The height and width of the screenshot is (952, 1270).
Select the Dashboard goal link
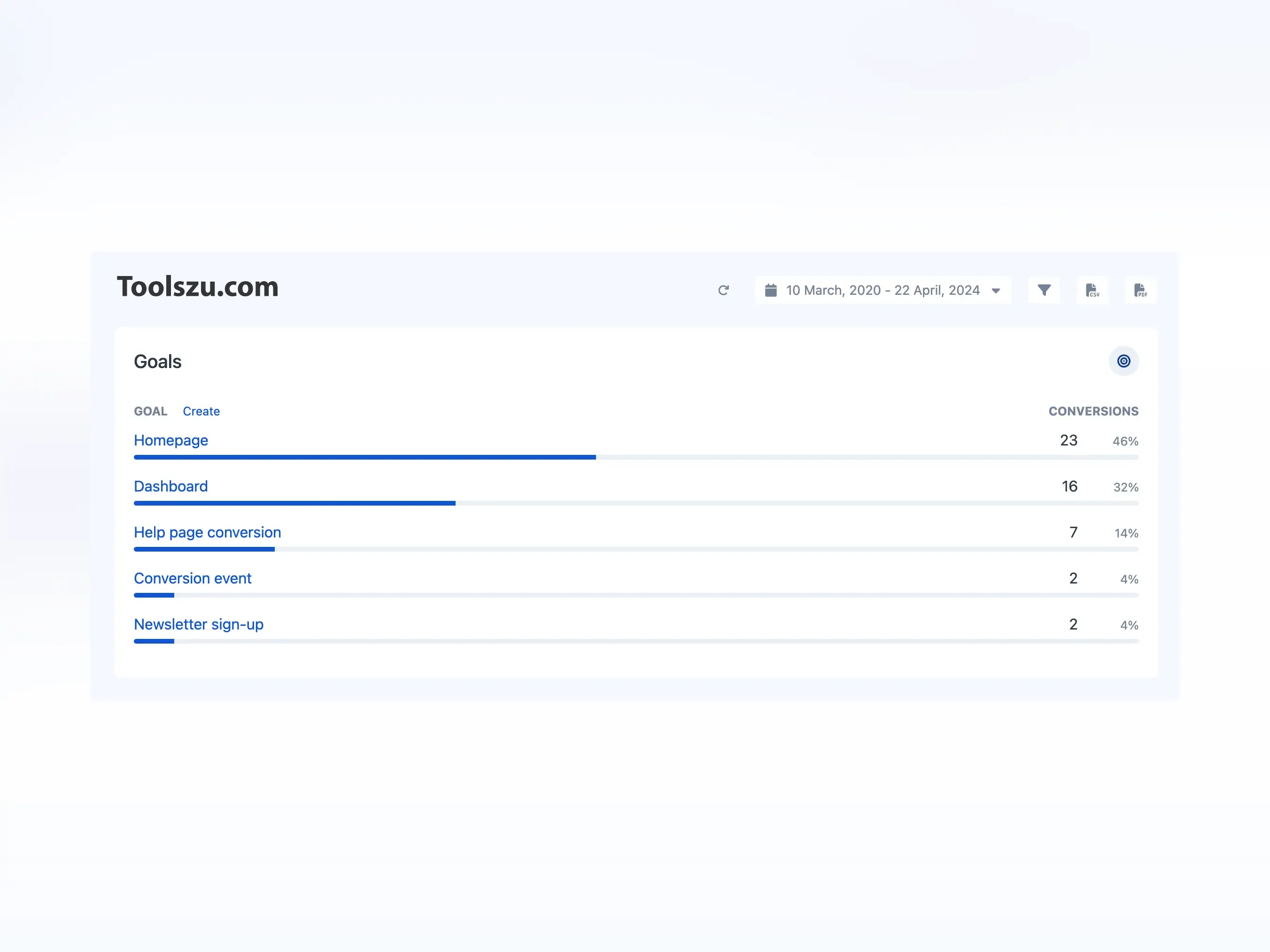point(170,486)
